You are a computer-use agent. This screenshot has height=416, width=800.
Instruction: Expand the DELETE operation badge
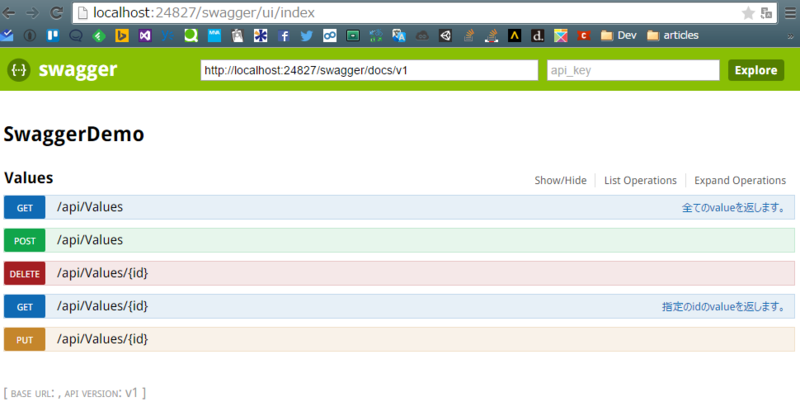[24, 274]
